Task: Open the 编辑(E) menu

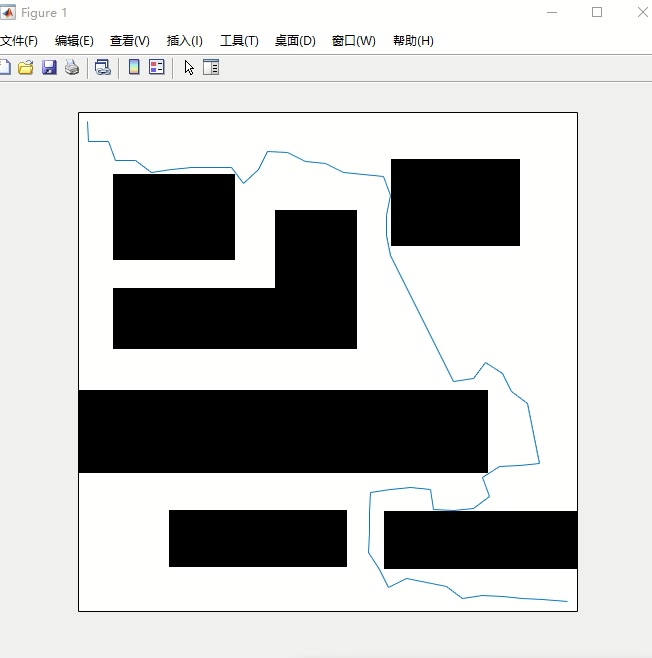Action: (74, 41)
